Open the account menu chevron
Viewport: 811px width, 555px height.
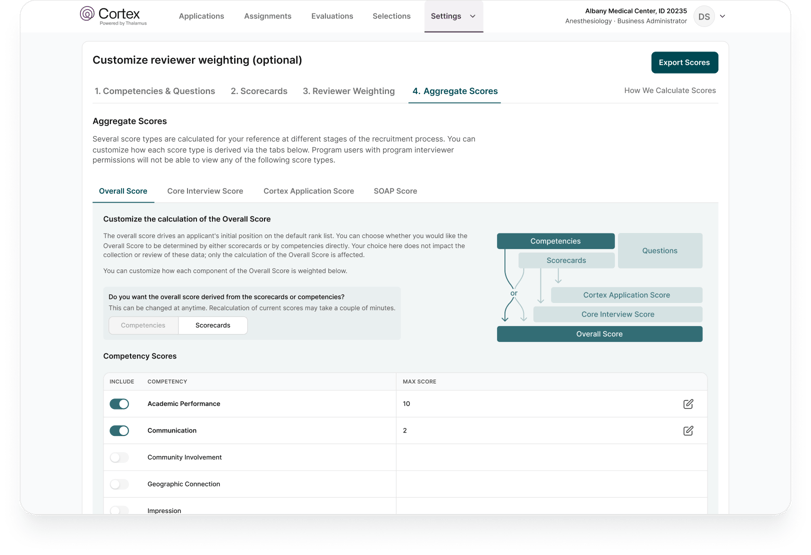(x=723, y=16)
